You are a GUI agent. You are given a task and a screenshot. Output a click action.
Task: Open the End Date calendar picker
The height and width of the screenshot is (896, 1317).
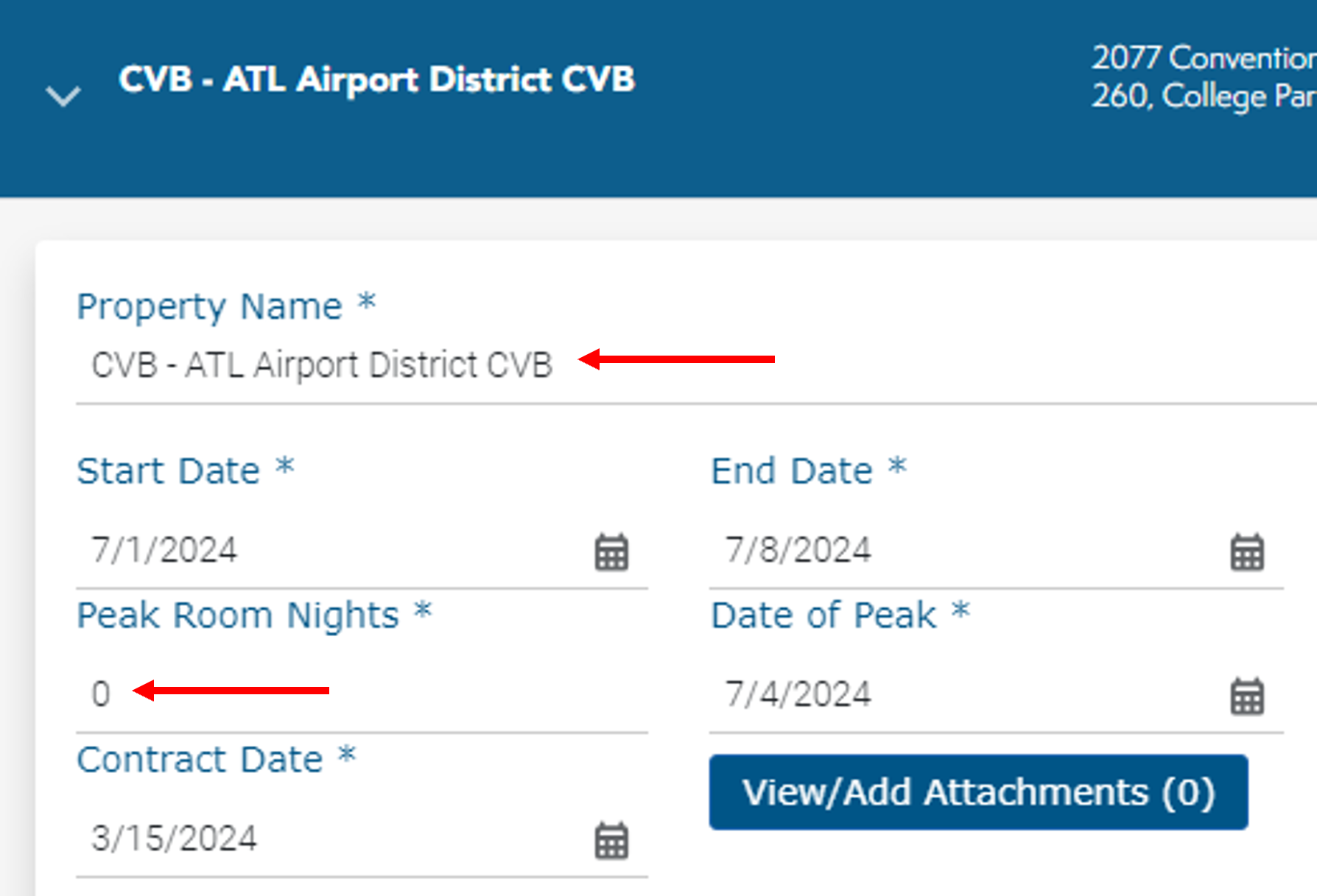(1246, 552)
